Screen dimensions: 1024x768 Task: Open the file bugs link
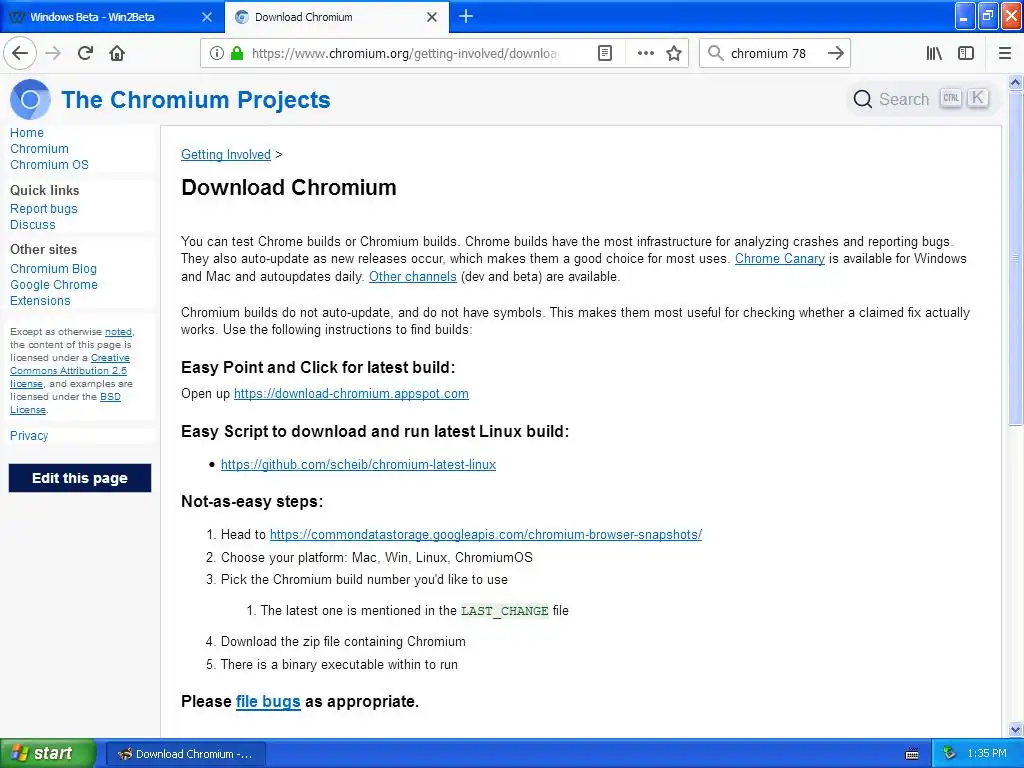click(x=268, y=701)
